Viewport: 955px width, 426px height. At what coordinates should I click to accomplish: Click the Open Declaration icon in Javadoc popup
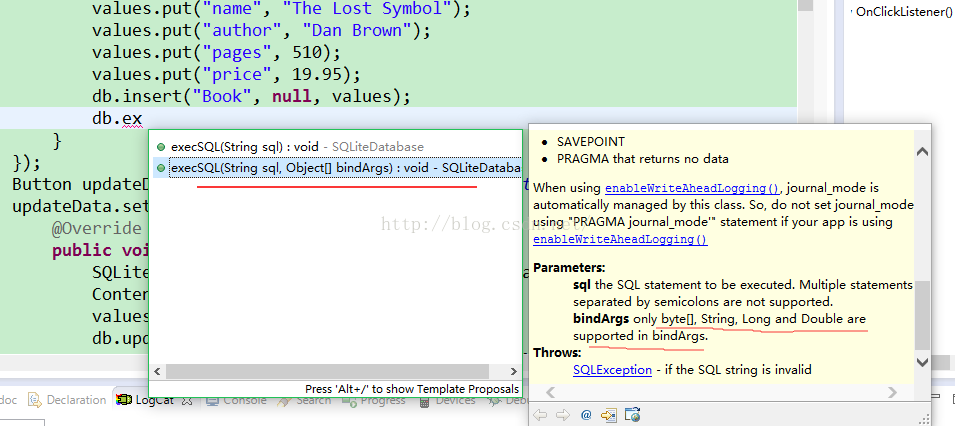tap(608, 414)
